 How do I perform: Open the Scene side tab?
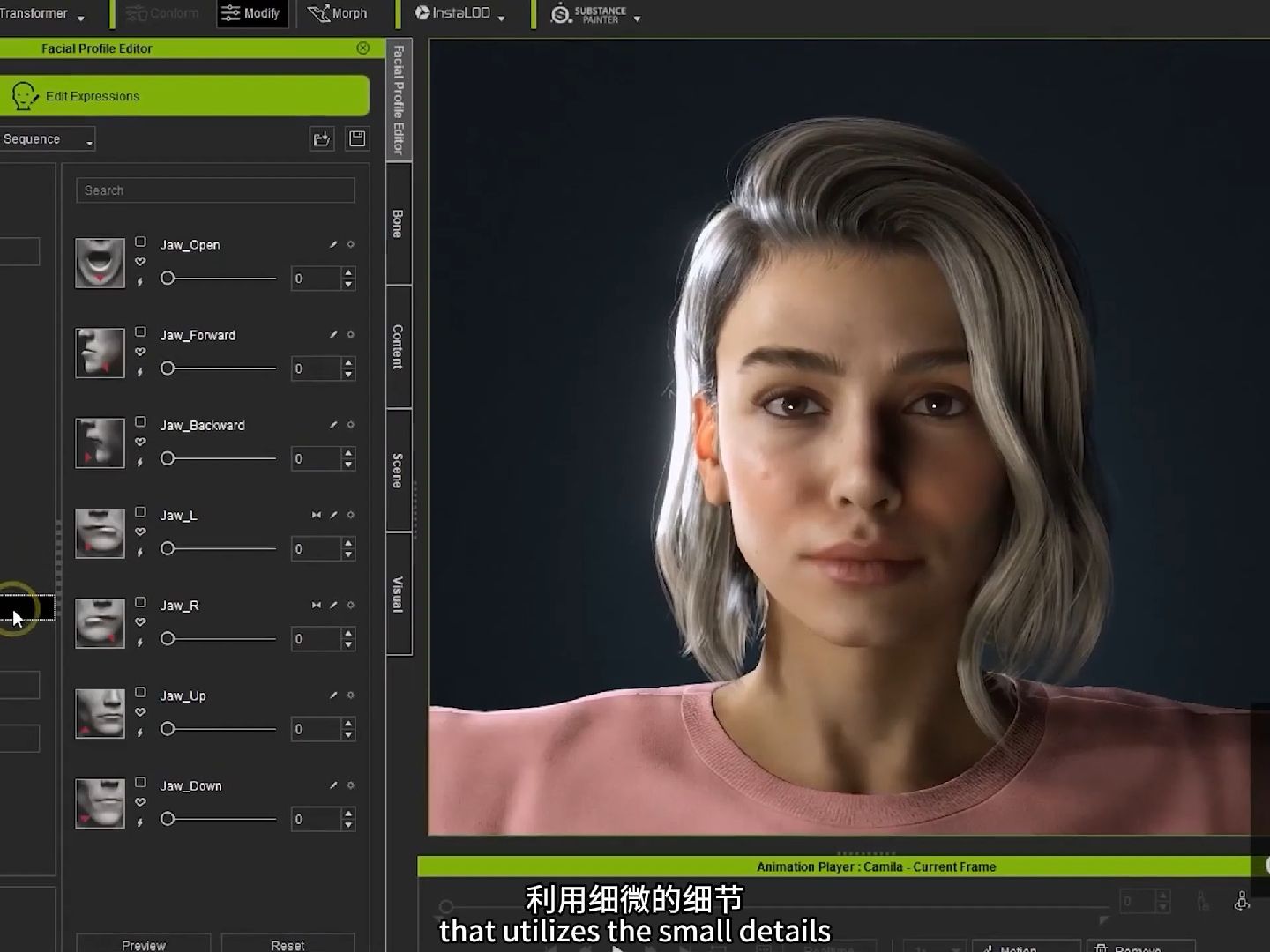[x=398, y=470]
